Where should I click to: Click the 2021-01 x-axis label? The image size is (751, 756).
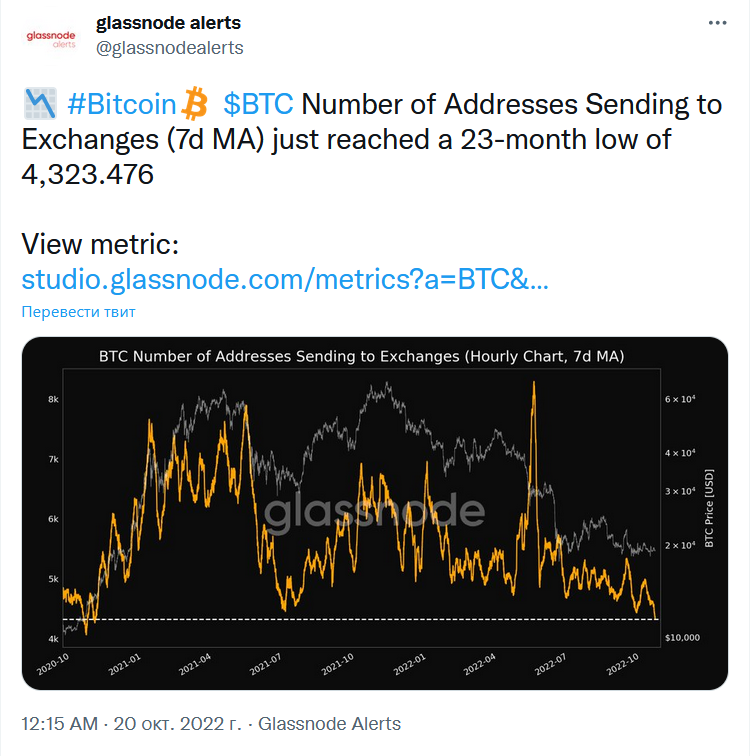coord(125,665)
